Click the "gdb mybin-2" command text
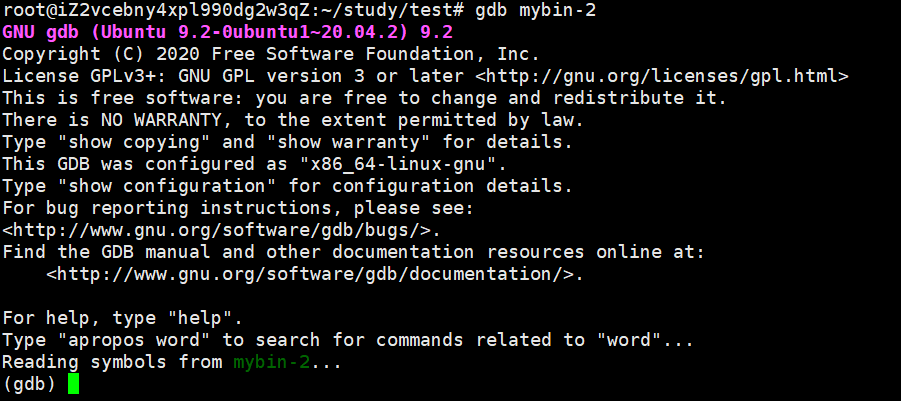Screen dimensions: 901x401 click(536, 10)
